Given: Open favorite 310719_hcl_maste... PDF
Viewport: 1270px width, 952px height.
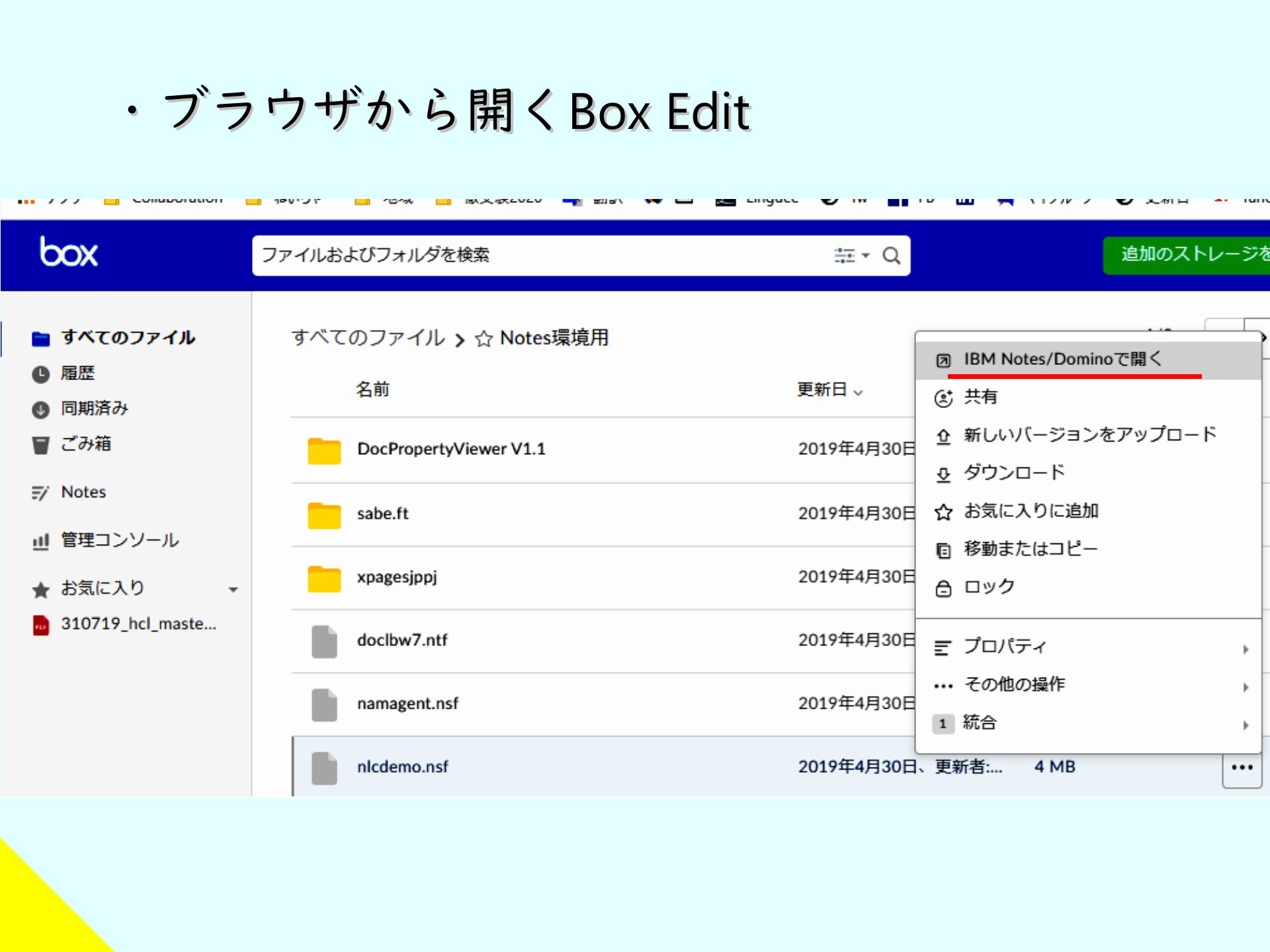Looking at the screenshot, I should (x=124, y=624).
